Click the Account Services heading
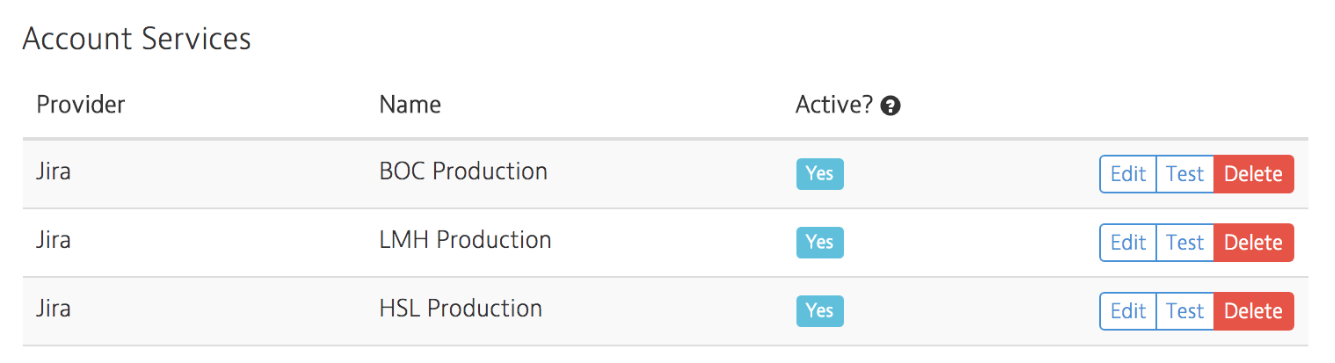Viewport: 1335px width, 363px height. click(x=136, y=39)
